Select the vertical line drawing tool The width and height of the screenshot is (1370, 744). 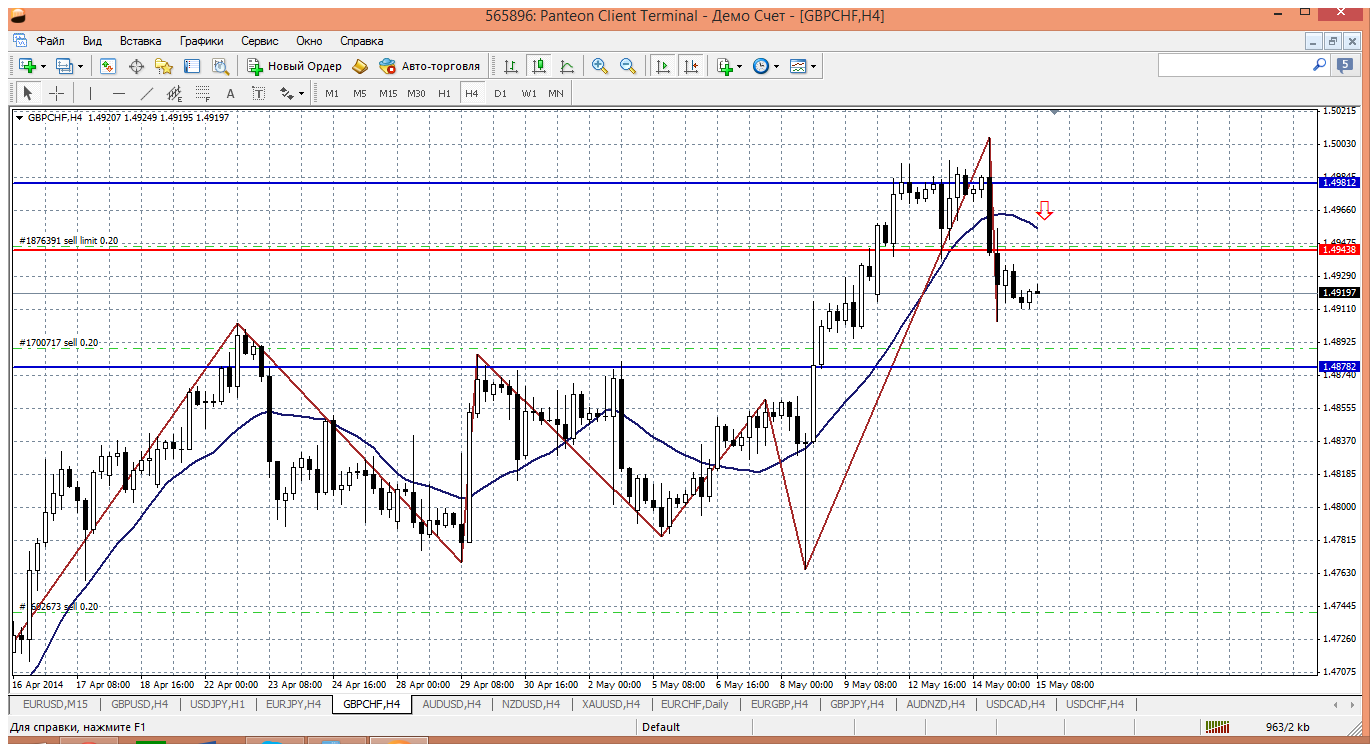coord(90,93)
